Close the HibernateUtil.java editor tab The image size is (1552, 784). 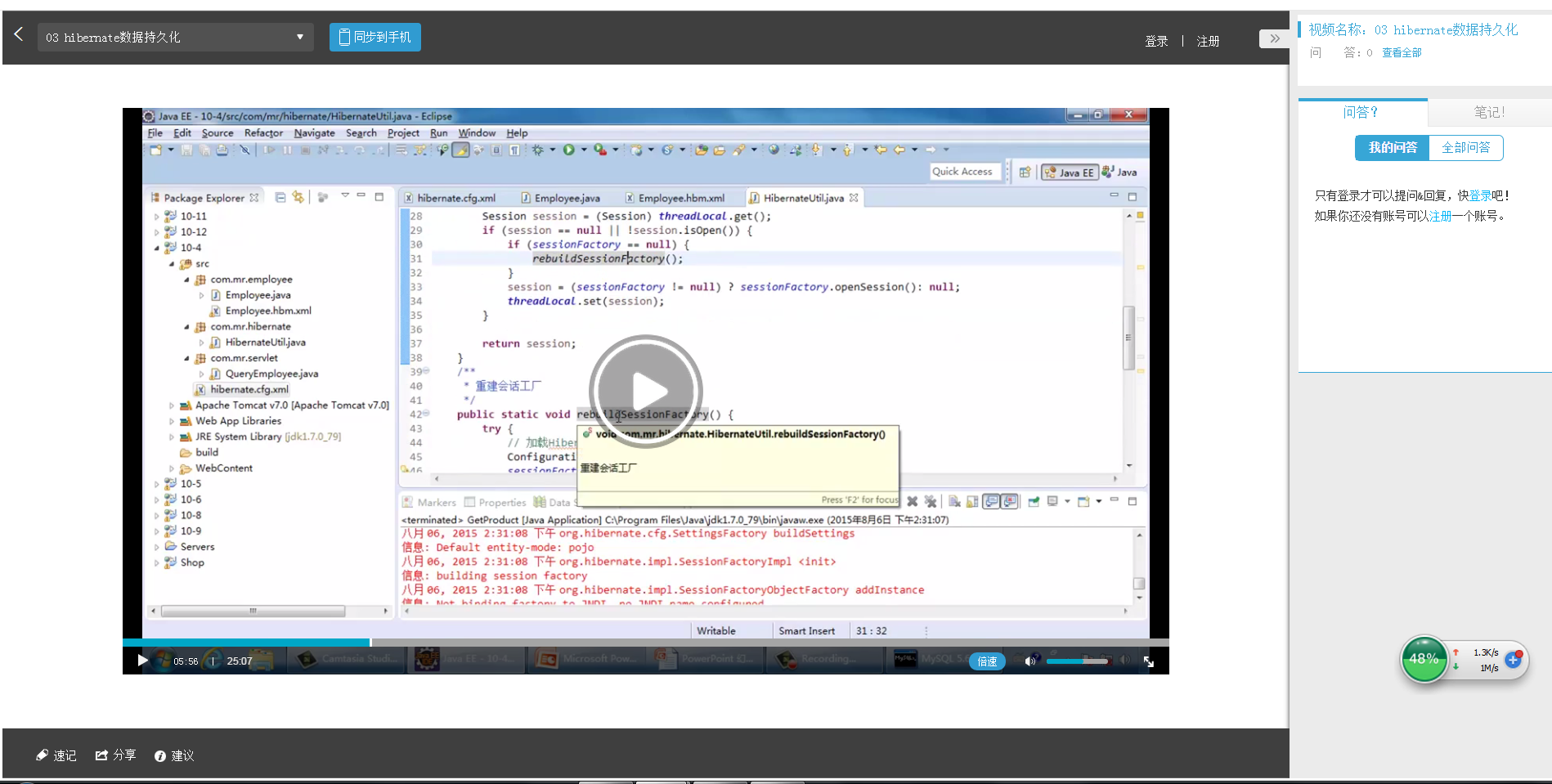point(854,198)
